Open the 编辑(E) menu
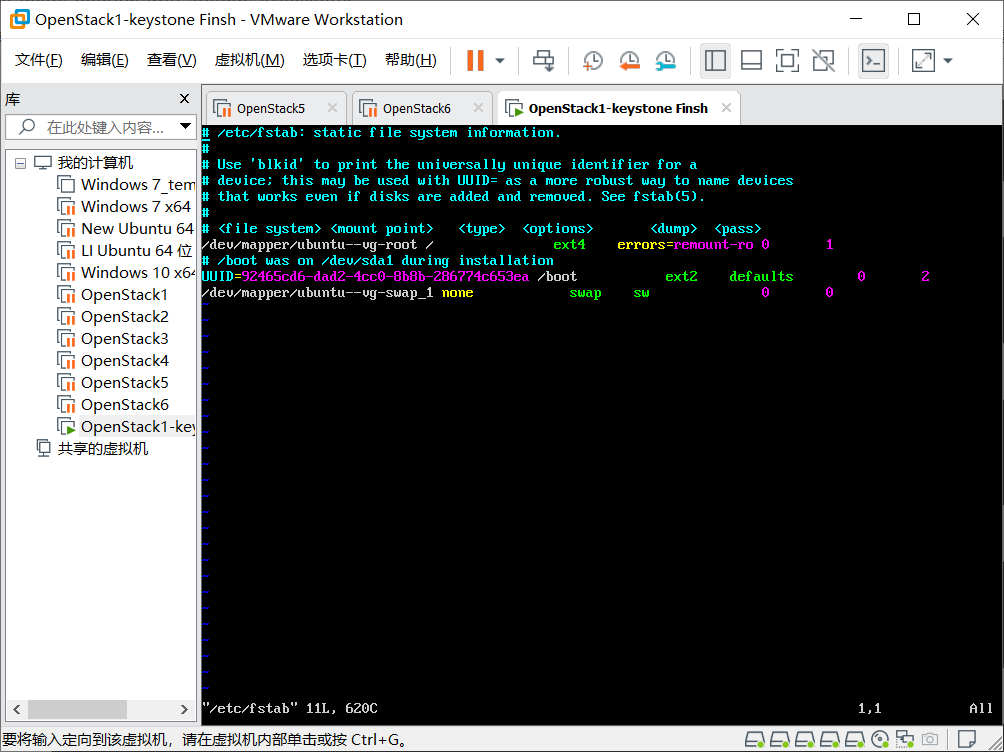 104,60
